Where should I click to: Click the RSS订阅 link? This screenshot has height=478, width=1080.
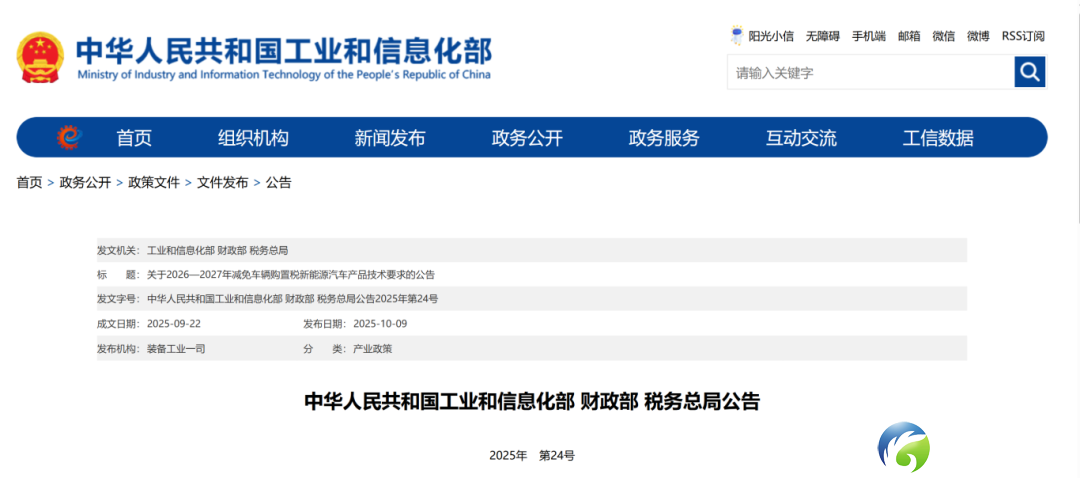[x=1023, y=36]
